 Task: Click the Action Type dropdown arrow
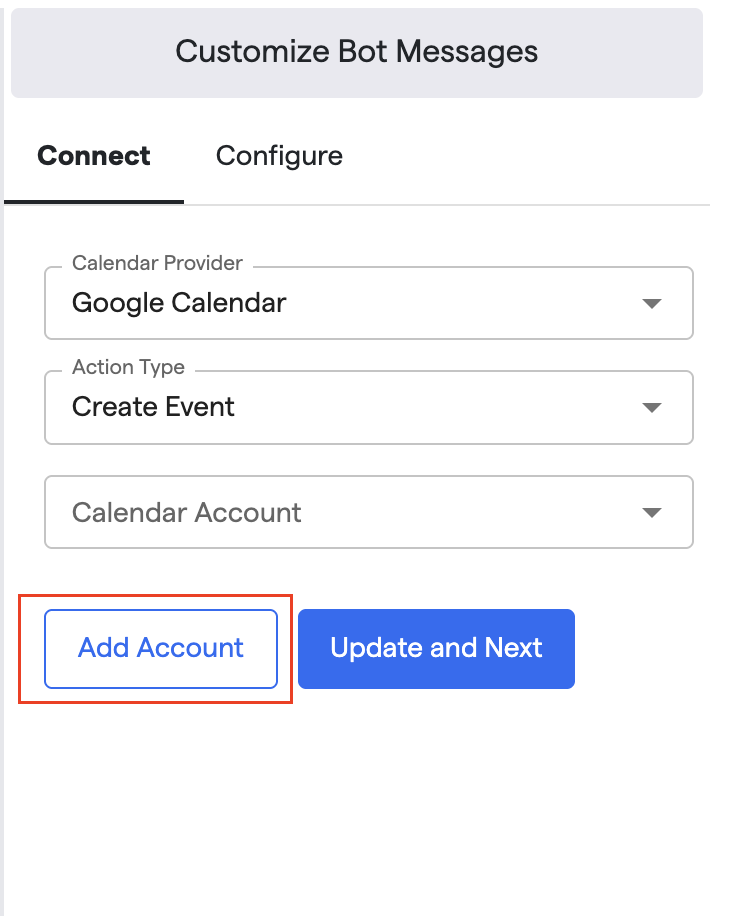652,408
